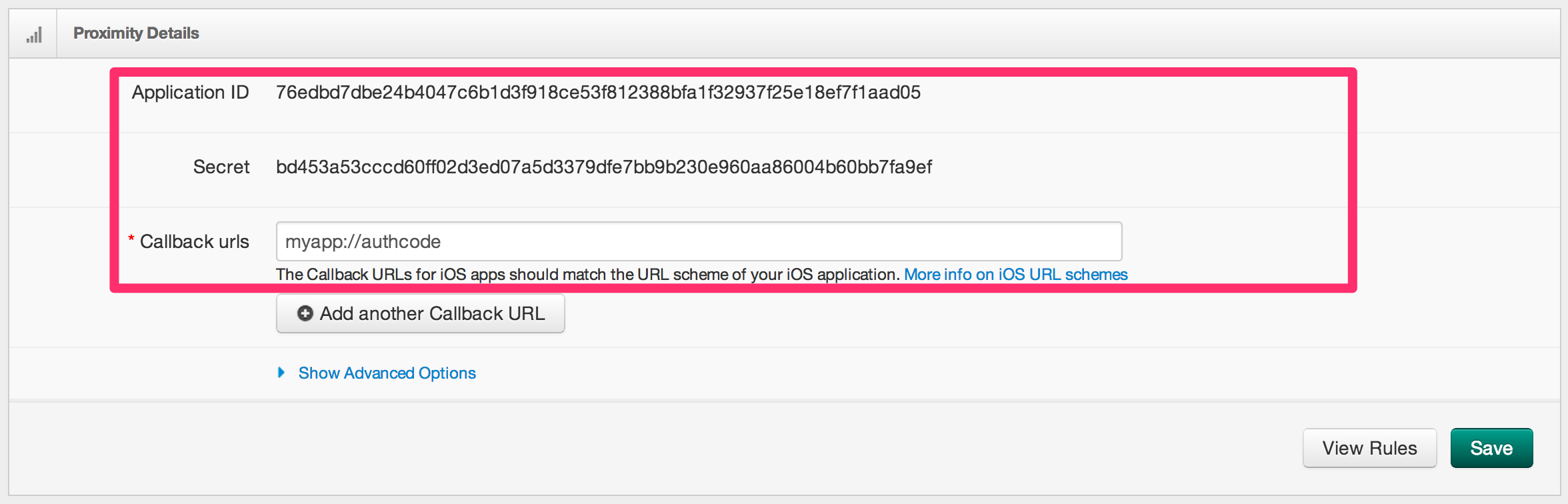Viewport: 1568px width, 504px height.
Task: Click the plus icon on Add Callback button
Action: click(x=305, y=313)
